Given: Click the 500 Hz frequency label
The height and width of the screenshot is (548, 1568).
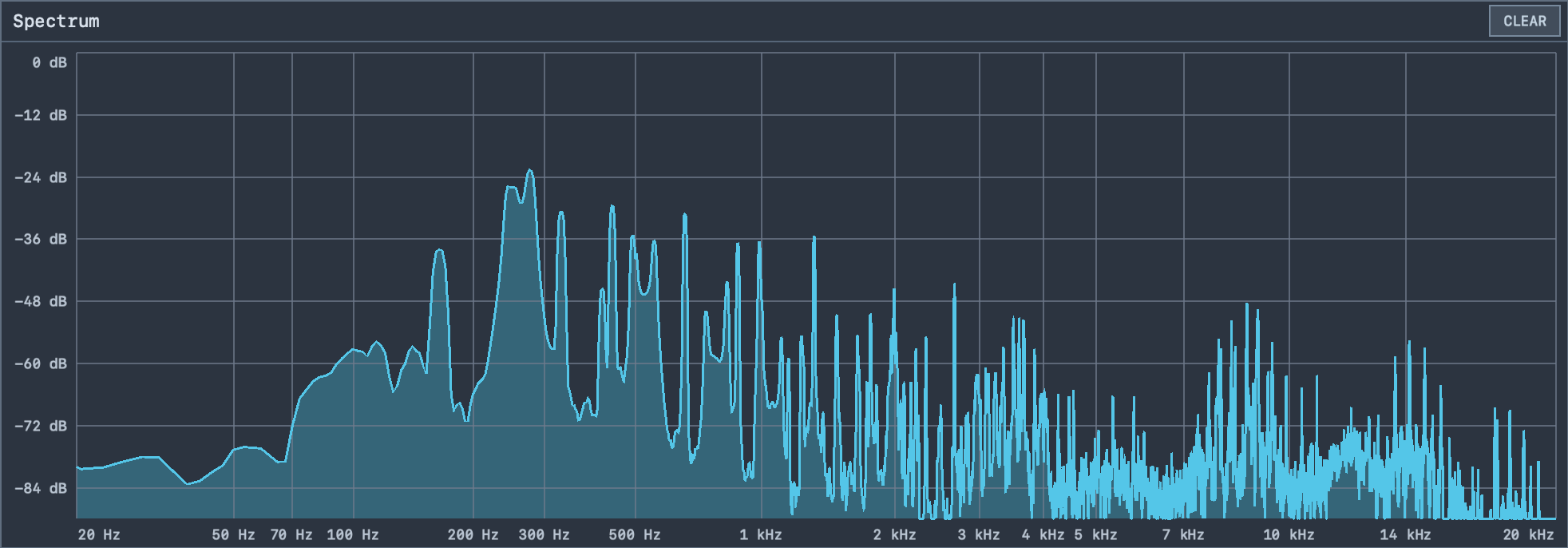Looking at the screenshot, I should coord(635,534).
